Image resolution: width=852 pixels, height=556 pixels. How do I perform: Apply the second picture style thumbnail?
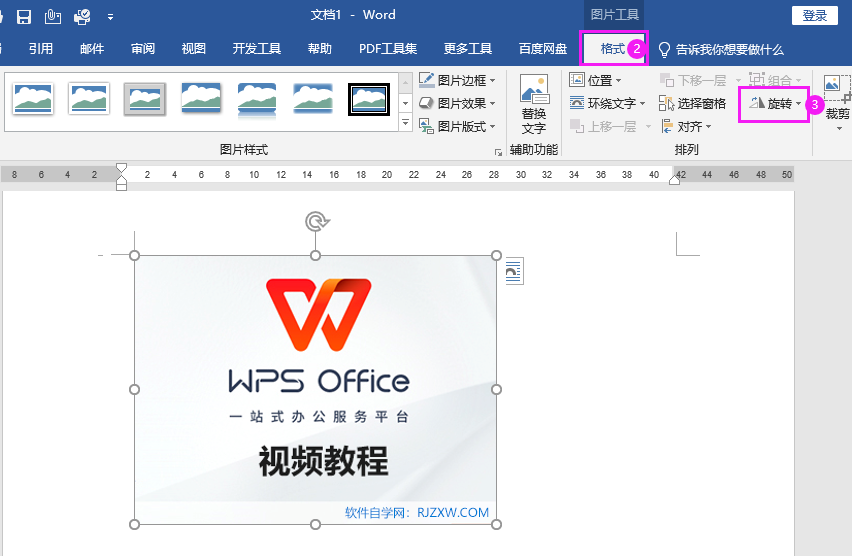coord(89,98)
